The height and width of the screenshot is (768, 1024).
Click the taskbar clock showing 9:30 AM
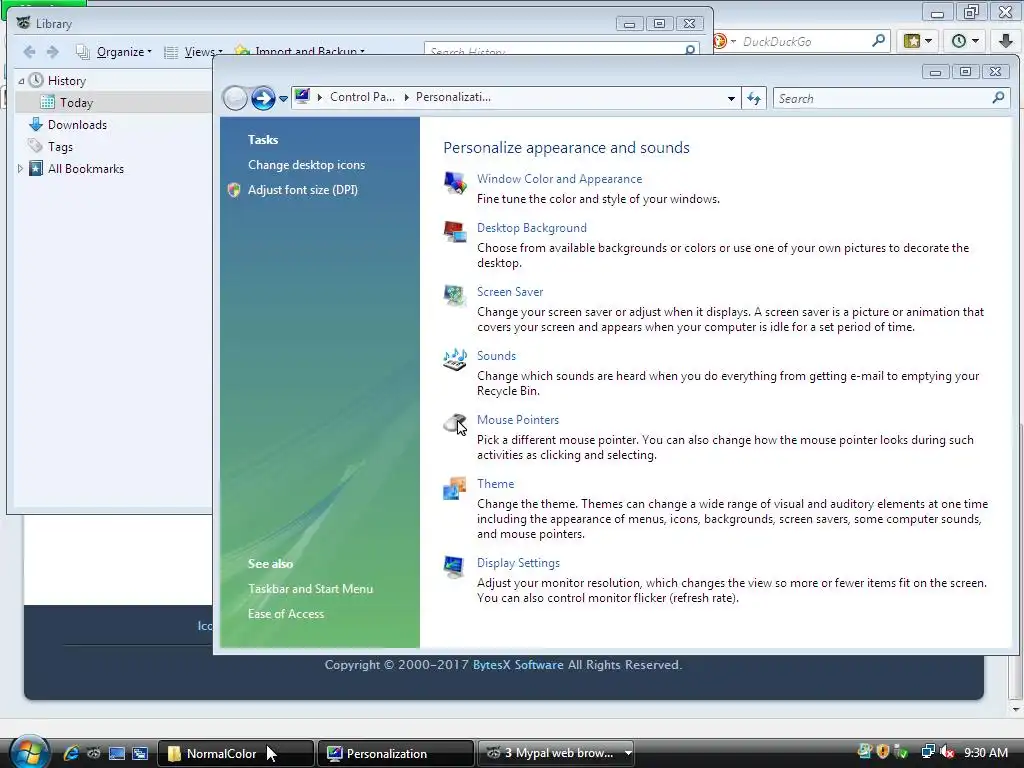986,753
